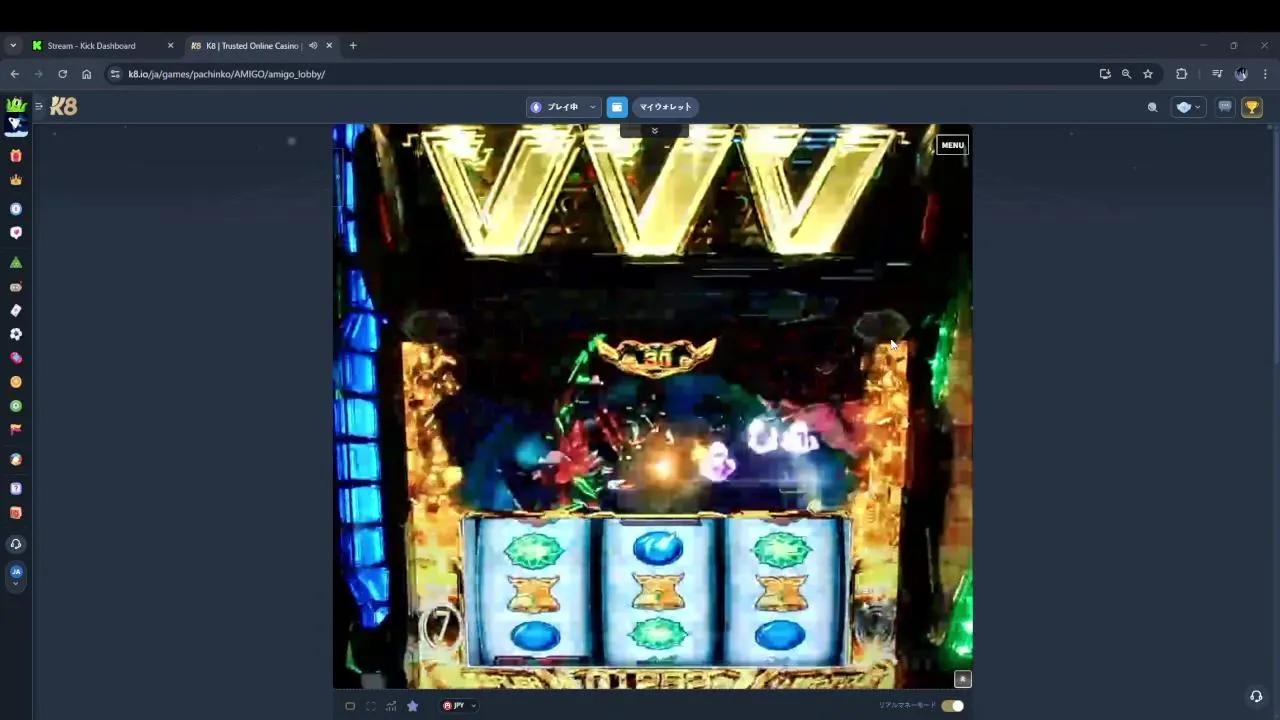Open the game controller sidebar icon
This screenshot has height=720, width=1280.
15,287
